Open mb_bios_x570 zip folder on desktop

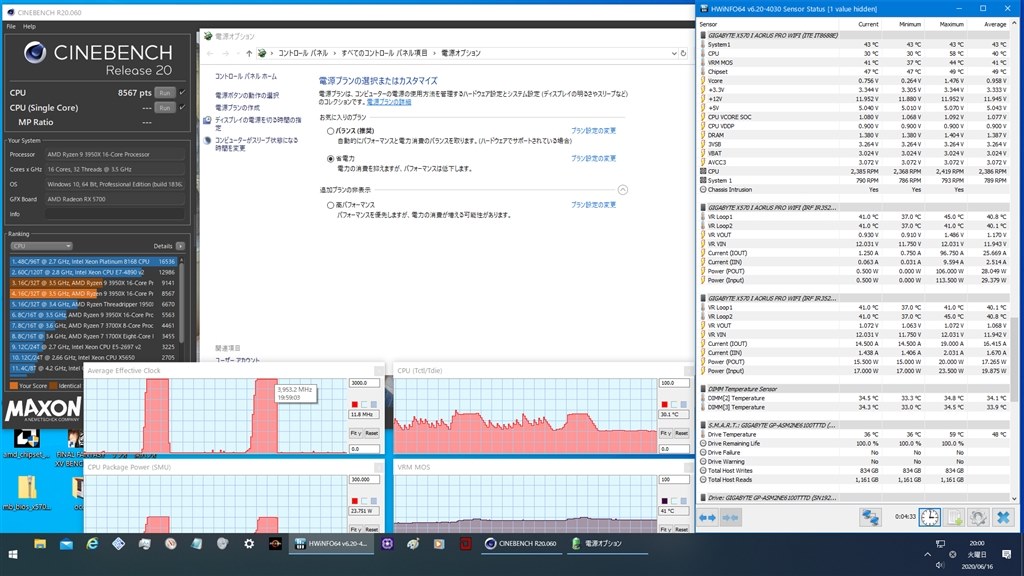tap(26, 493)
